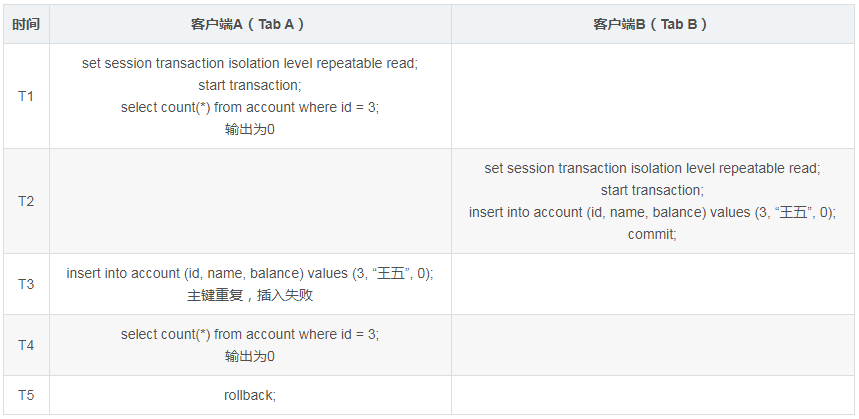Viewport: 859px width, 419px height.
Task: Click the select count statement in T4 row
Action: tap(250, 334)
